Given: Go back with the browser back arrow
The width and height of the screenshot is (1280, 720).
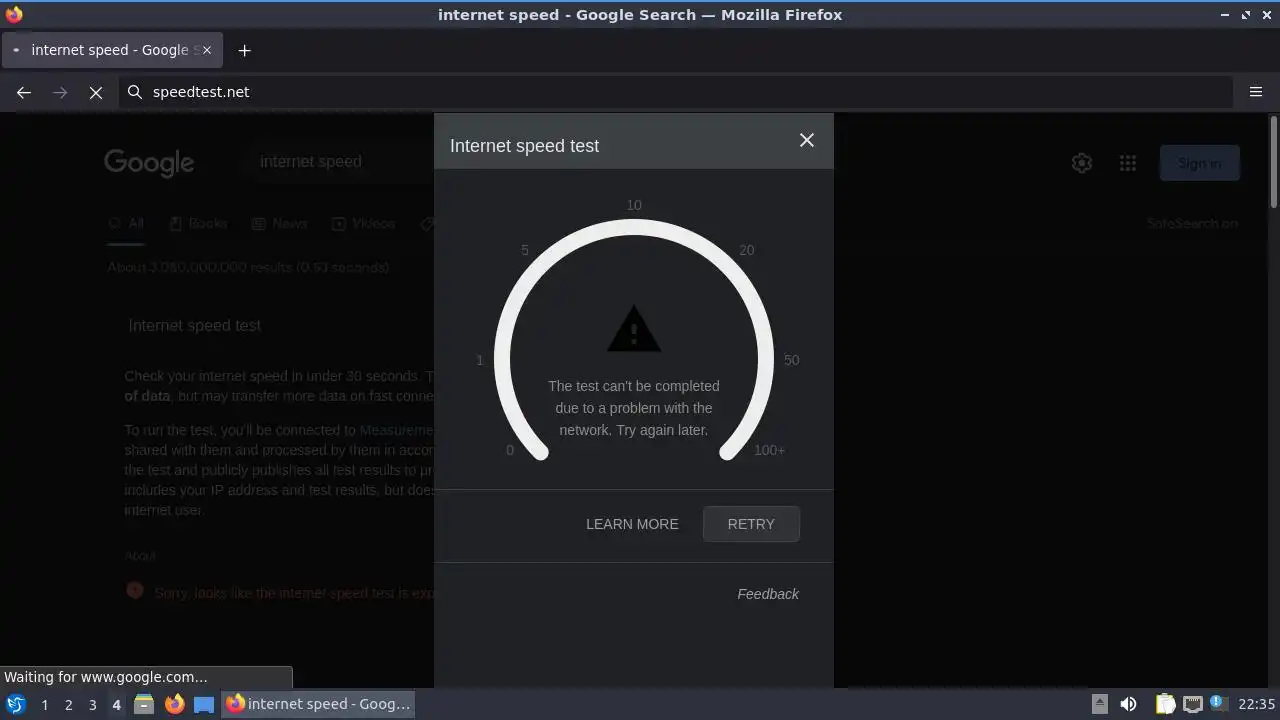Looking at the screenshot, I should 24,92.
